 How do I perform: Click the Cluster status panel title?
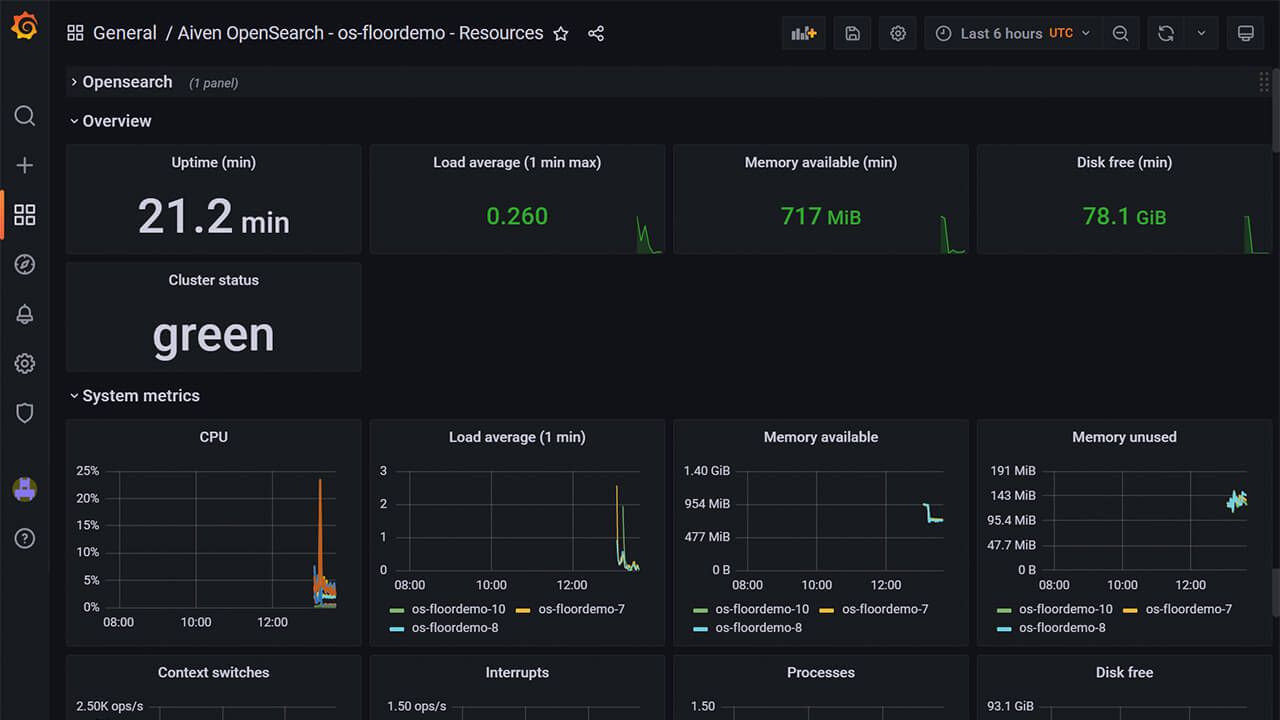click(x=213, y=280)
